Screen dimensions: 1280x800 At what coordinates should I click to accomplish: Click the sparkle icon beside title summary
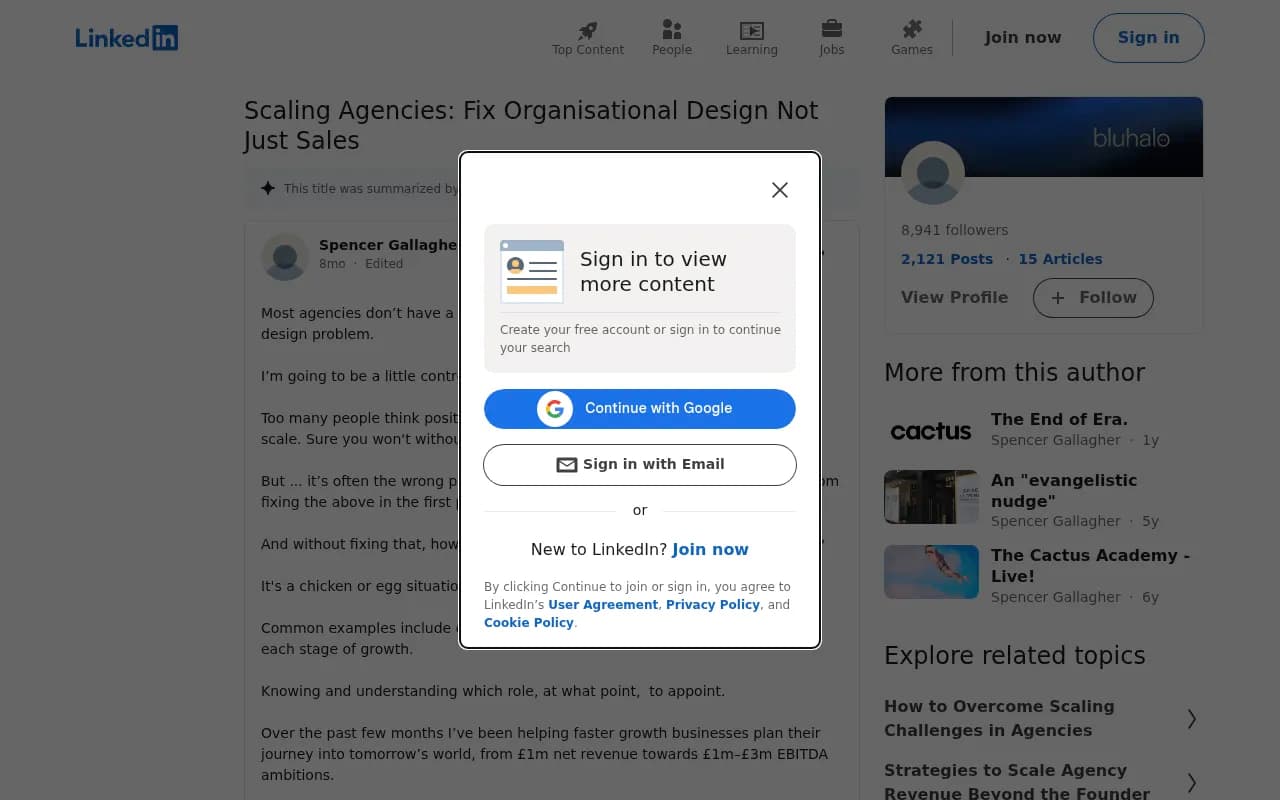pyautogui.click(x=268, y=188)
